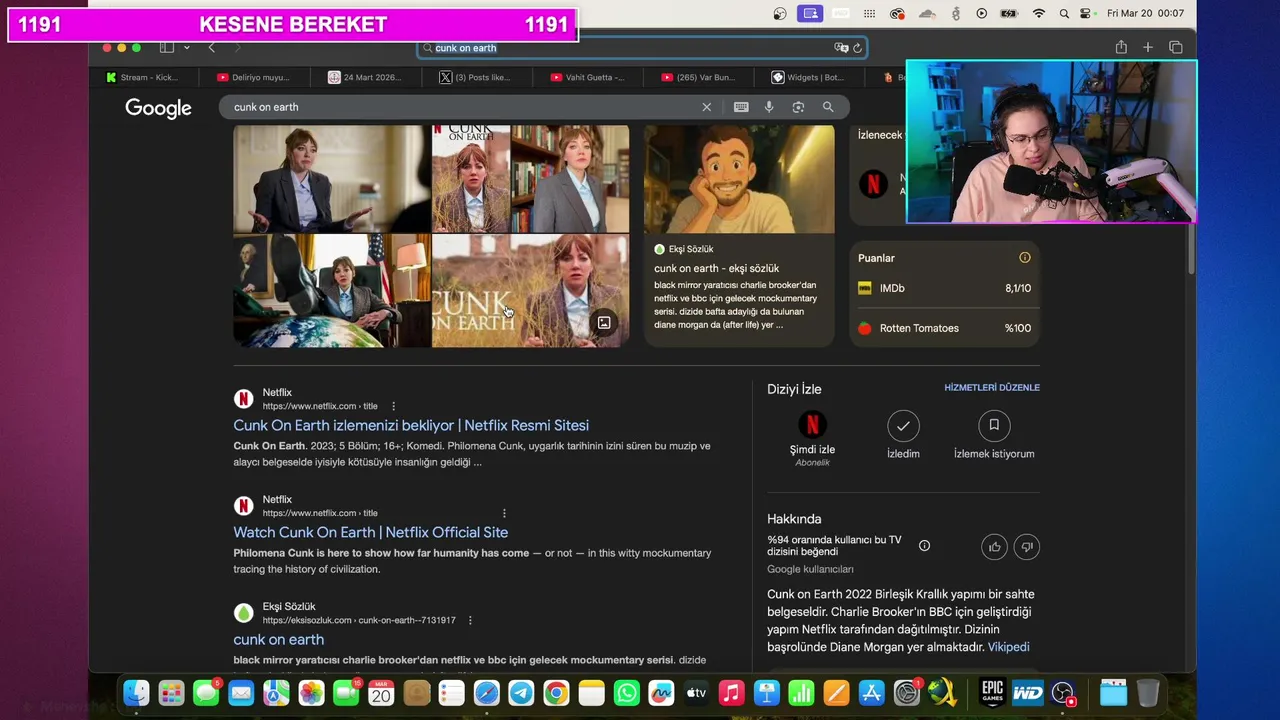The image size is (1280, 720).
Task: Open Telegram from the Dock
Action: (x=521, y=692)
